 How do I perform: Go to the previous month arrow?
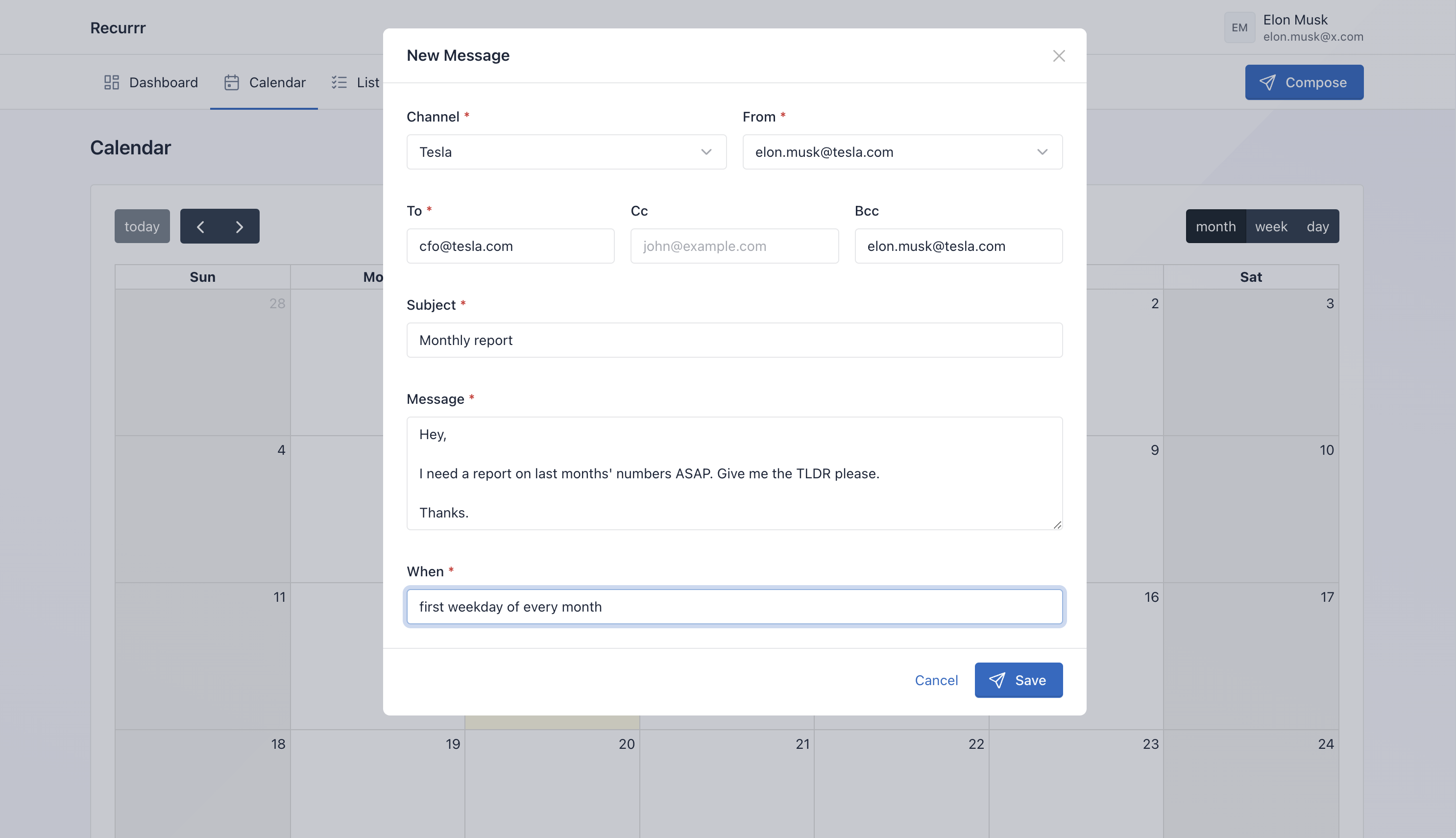(x=200, y=226)
